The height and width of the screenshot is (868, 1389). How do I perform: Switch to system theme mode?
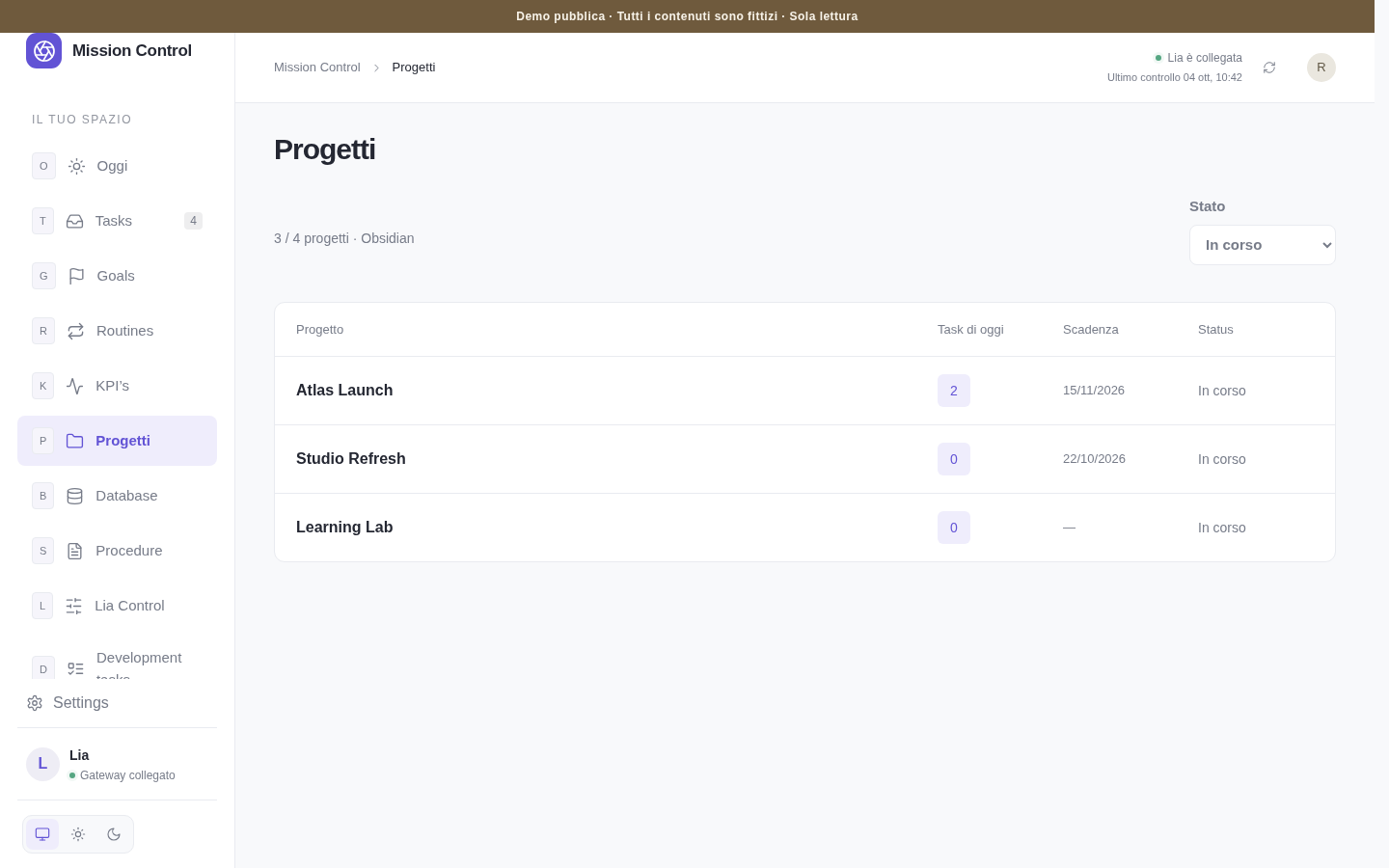42,834
